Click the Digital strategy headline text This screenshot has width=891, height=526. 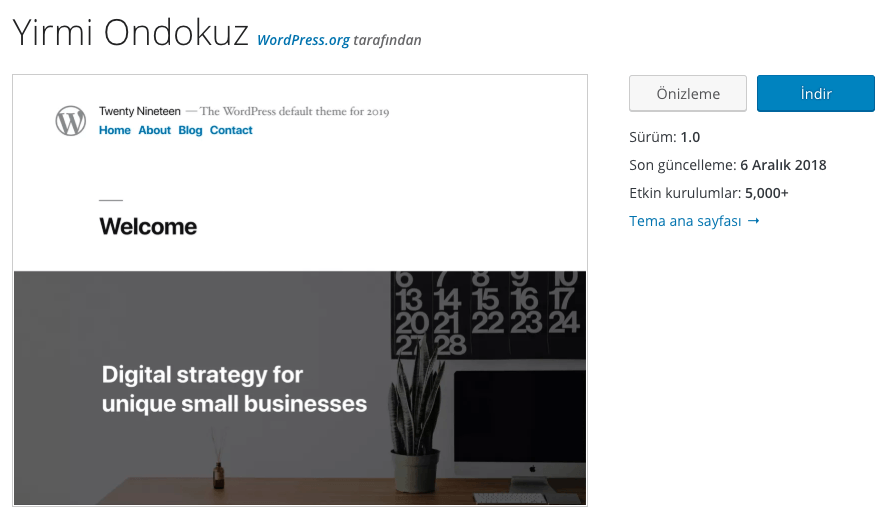(234, 390)
